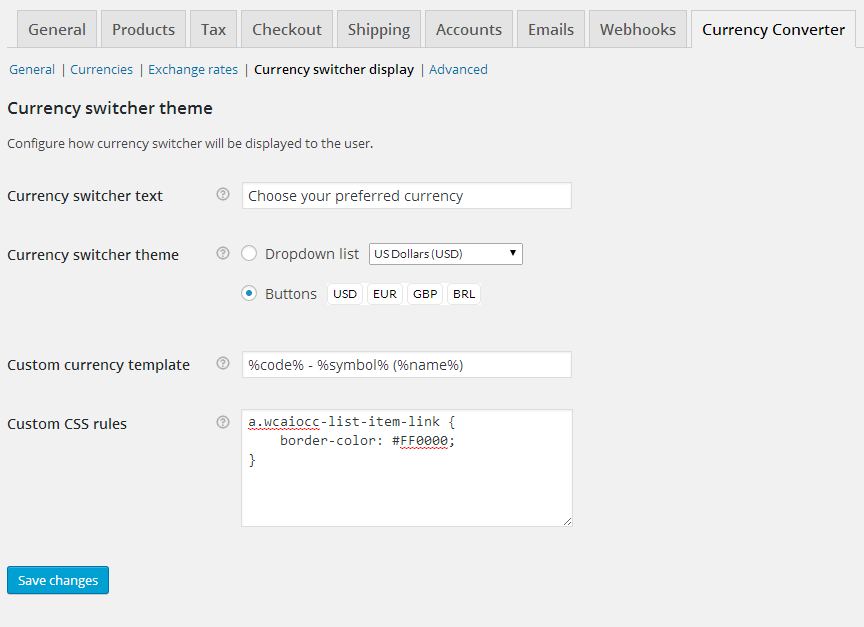Viewport: 864px width, 627px height.
Task: Open the Exchange rates section link
Action: pos(193,70)
